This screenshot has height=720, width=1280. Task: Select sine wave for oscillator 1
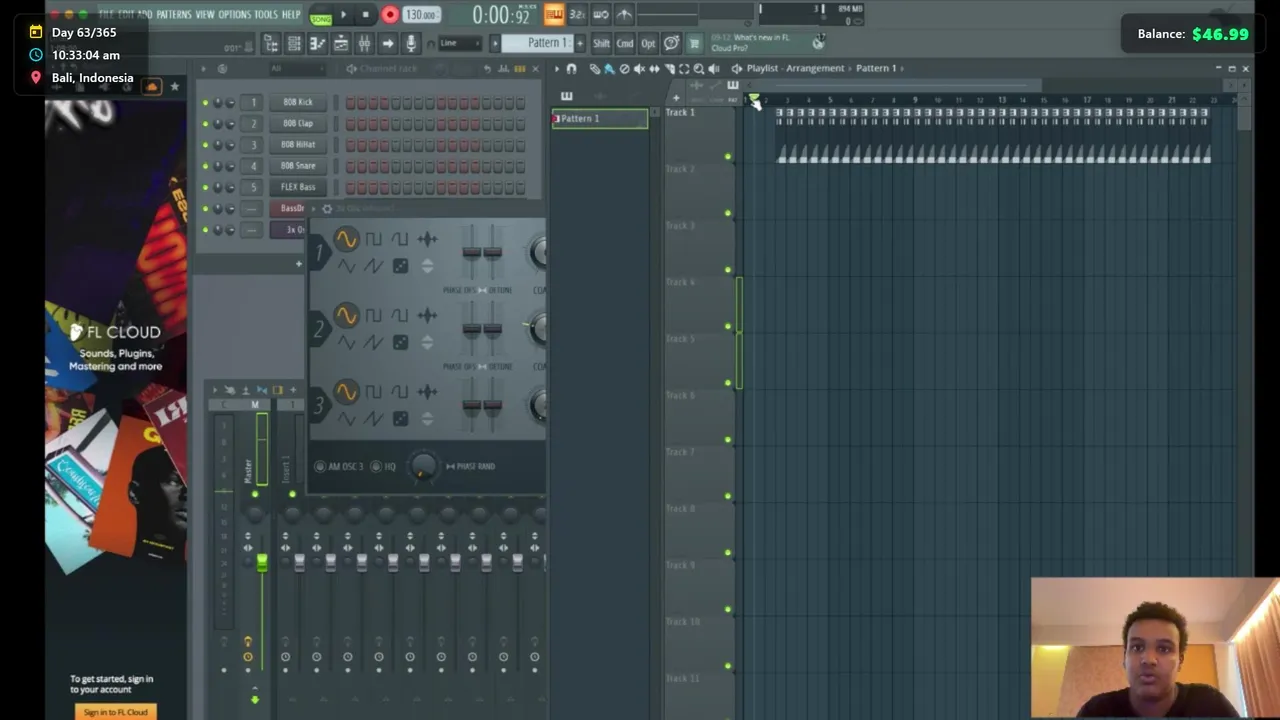(346, 239)
